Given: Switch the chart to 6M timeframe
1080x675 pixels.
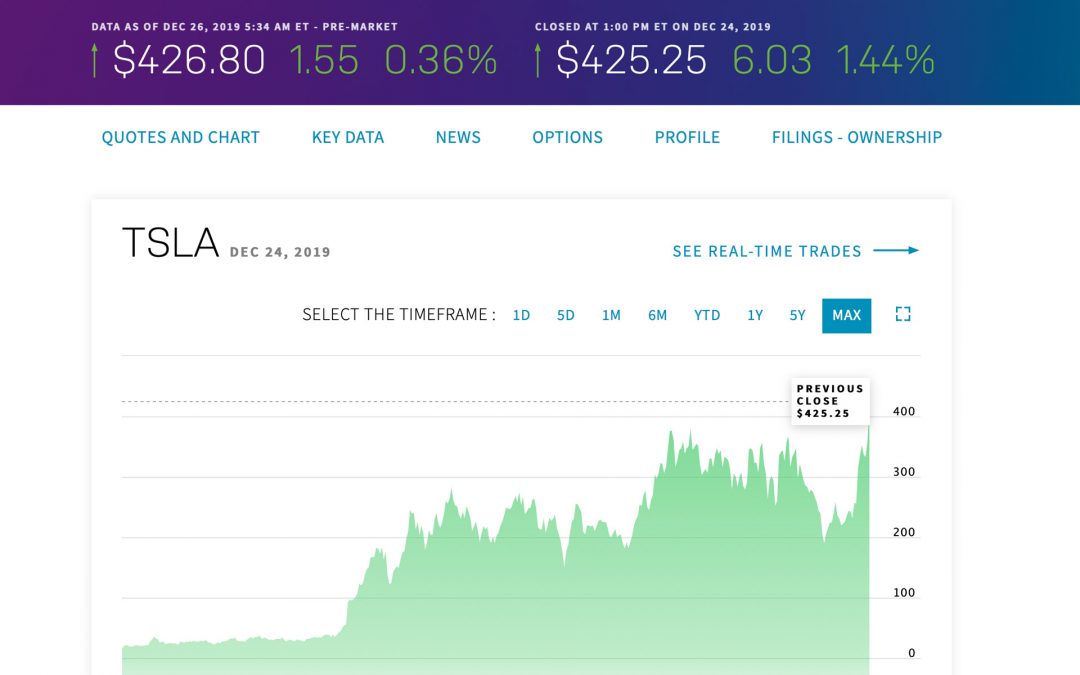Looking at the screenshot, I should point(657,315).
